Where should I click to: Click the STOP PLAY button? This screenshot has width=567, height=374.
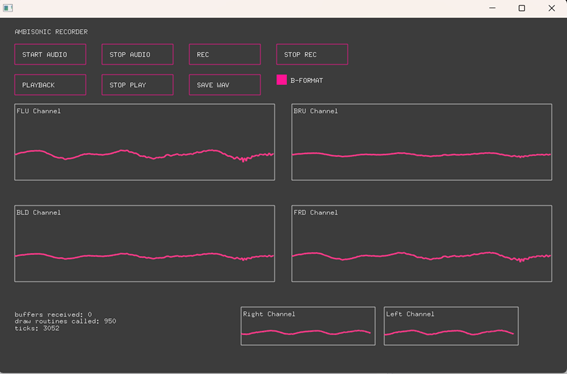[x=137, y=85]
